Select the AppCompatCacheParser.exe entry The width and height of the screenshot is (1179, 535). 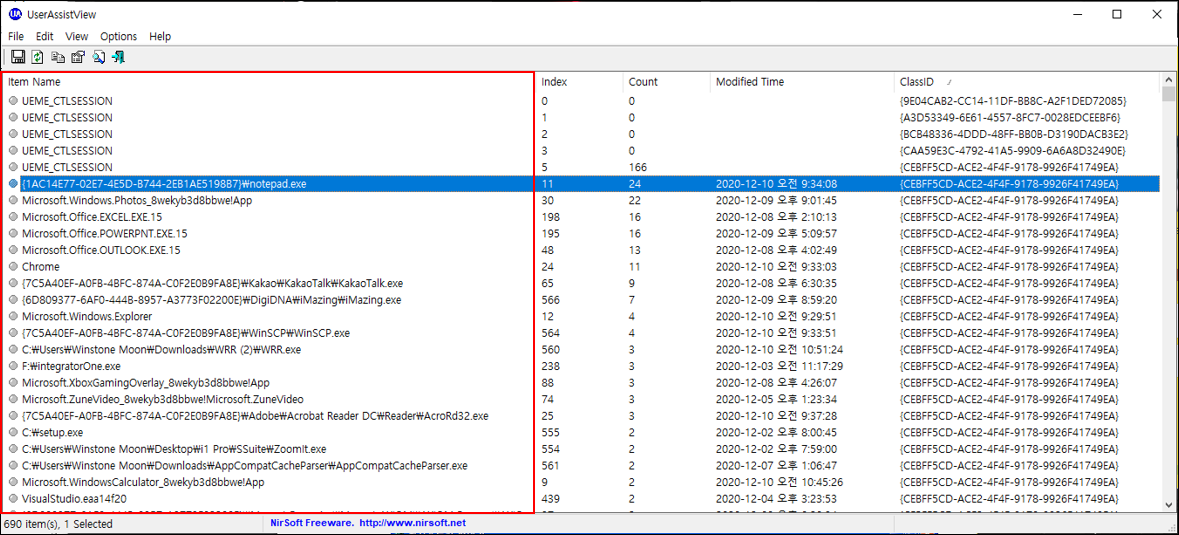pos(245,464)
